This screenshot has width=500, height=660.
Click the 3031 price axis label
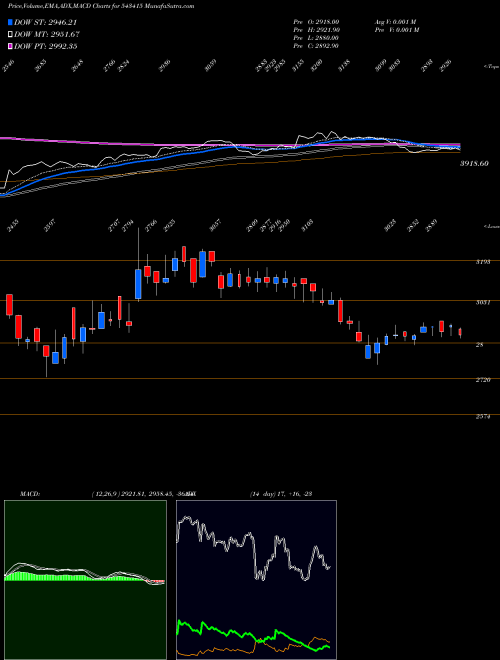tap(483, 302)
